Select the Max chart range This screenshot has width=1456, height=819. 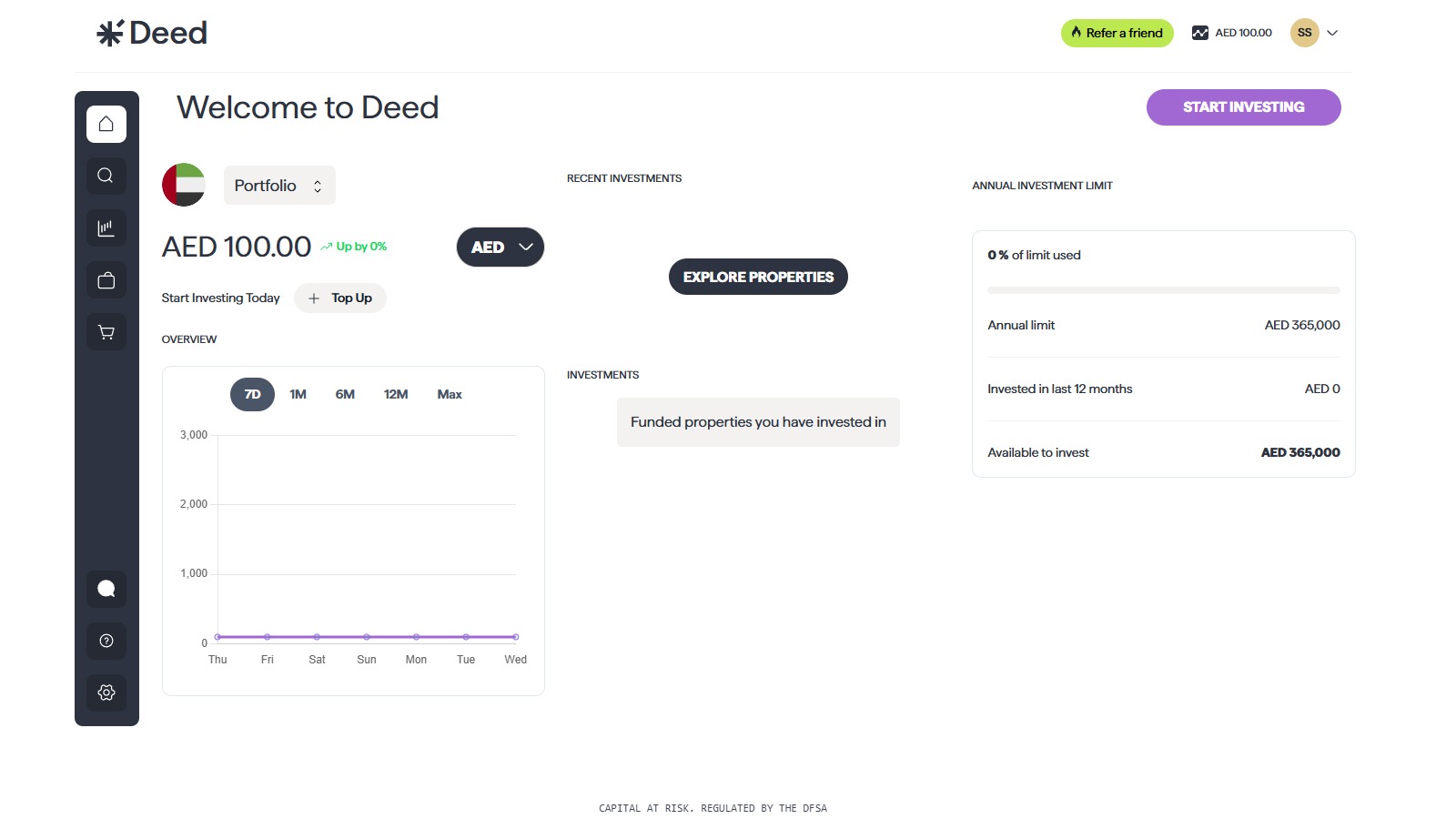coord(449,394)
